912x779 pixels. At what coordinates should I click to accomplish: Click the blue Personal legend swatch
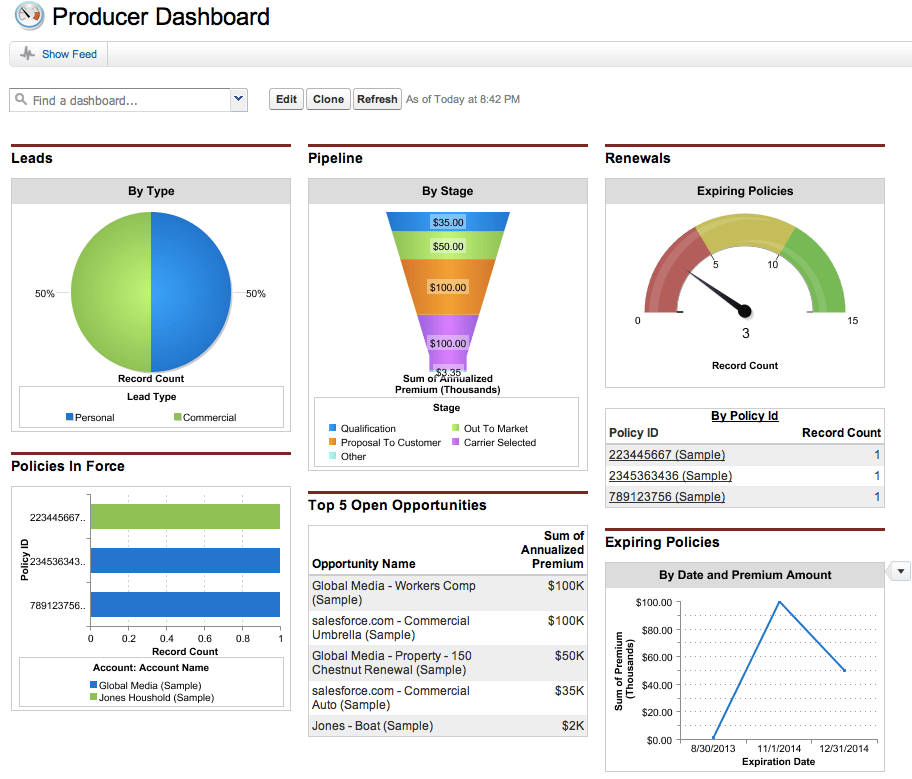[x=69, y=417]
